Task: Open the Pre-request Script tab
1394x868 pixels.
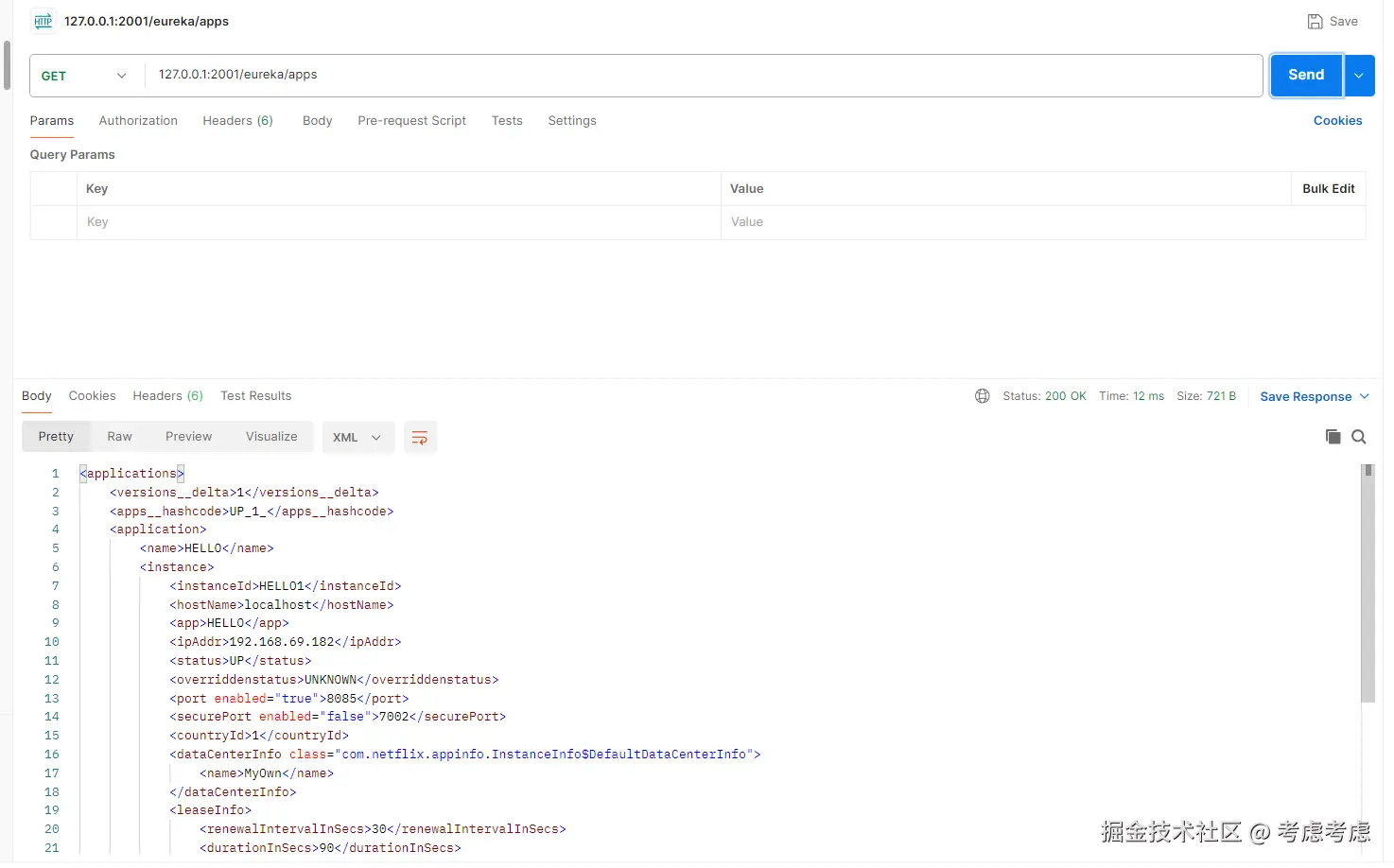Action: tap(411, 121)
